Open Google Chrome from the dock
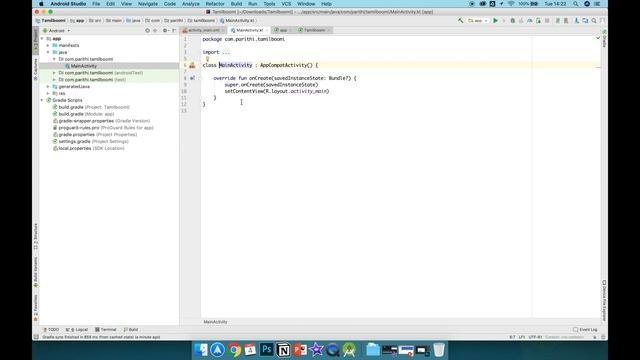This screenshot has height=360, width=640. point(234,350)
